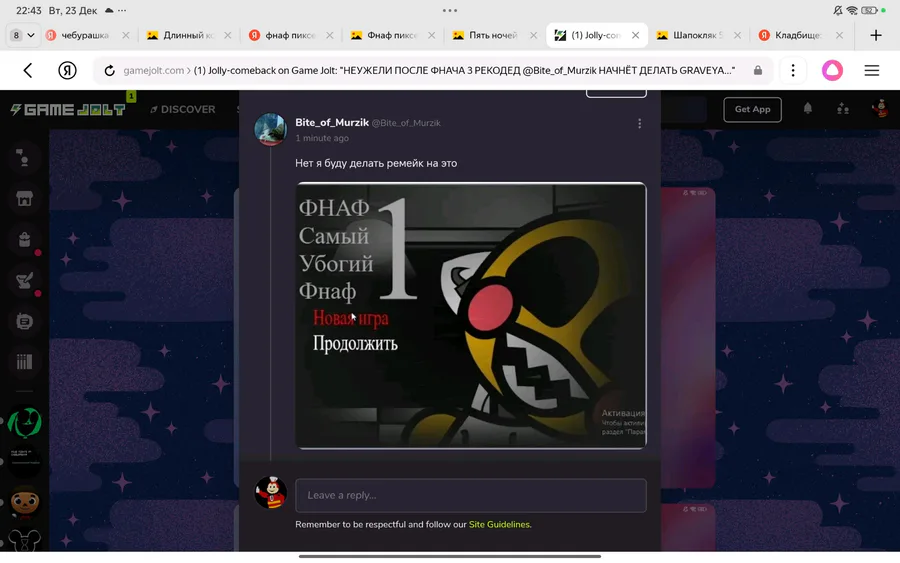This screenshot has width=900, height=563.
Task: Go back with the browser back arrow
Action: 28,71
